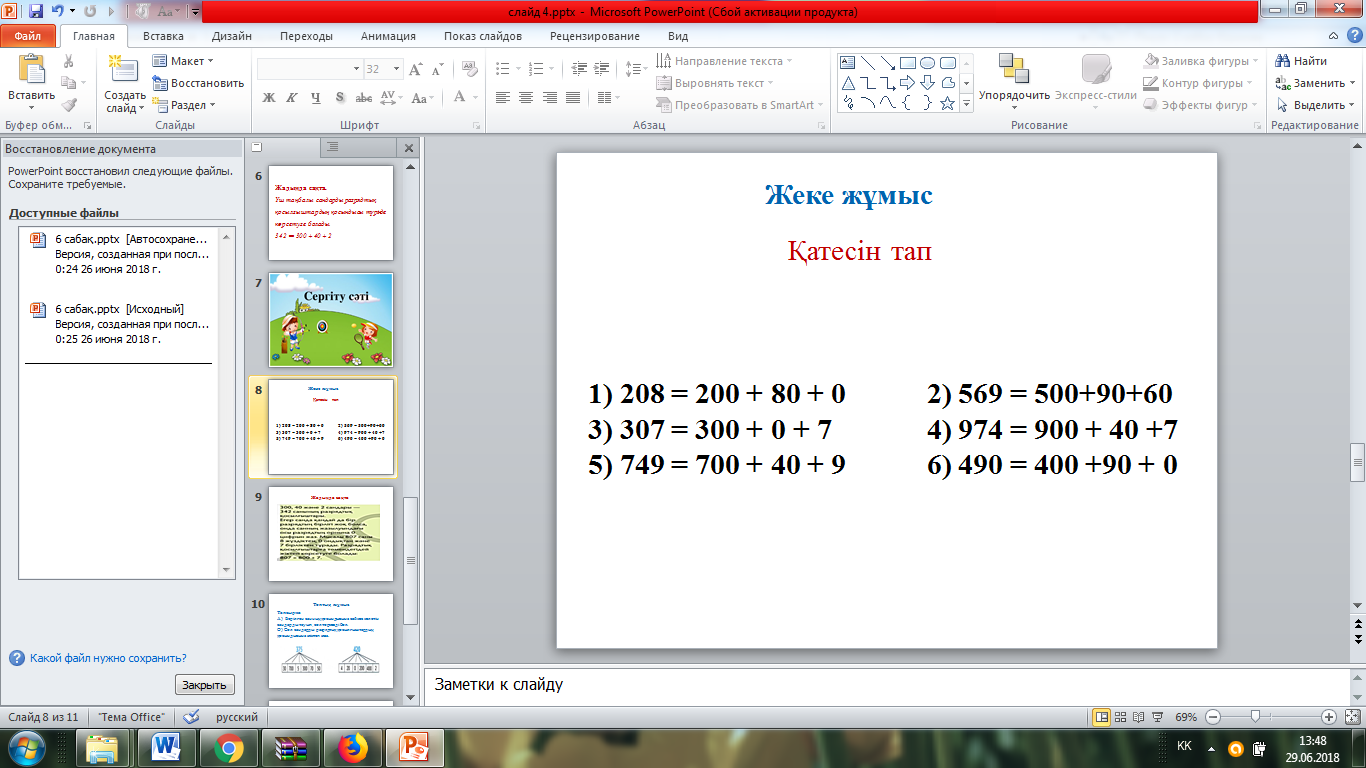Open Quick Styles (Экспресс-стили) icon
Image resolution: width=1366 pixels, height=768 pixels.
tap(1096, 69)
